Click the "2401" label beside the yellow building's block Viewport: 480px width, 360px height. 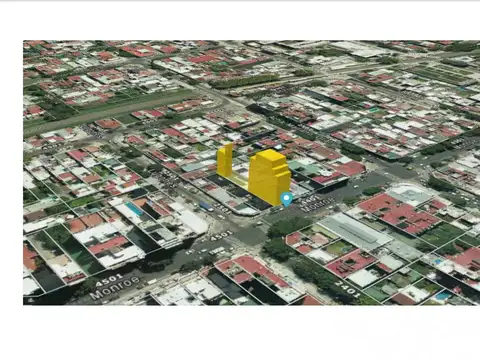(222, 208)
